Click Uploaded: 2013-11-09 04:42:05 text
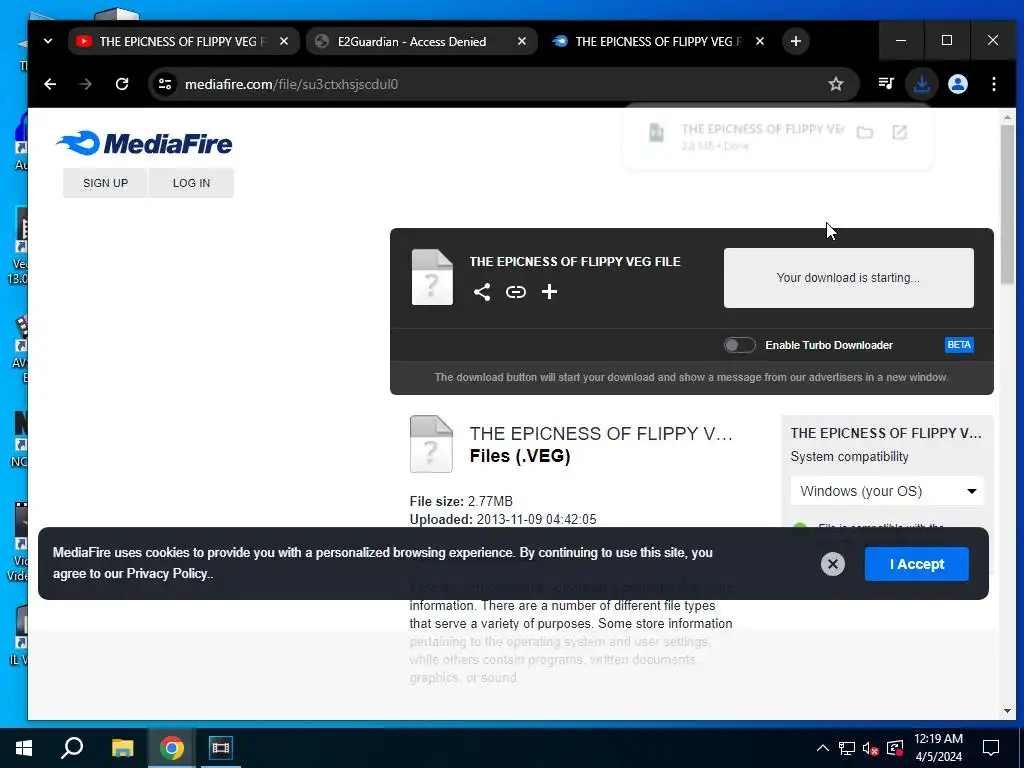Screen dimensions: 1024x768 click(503, 520)
